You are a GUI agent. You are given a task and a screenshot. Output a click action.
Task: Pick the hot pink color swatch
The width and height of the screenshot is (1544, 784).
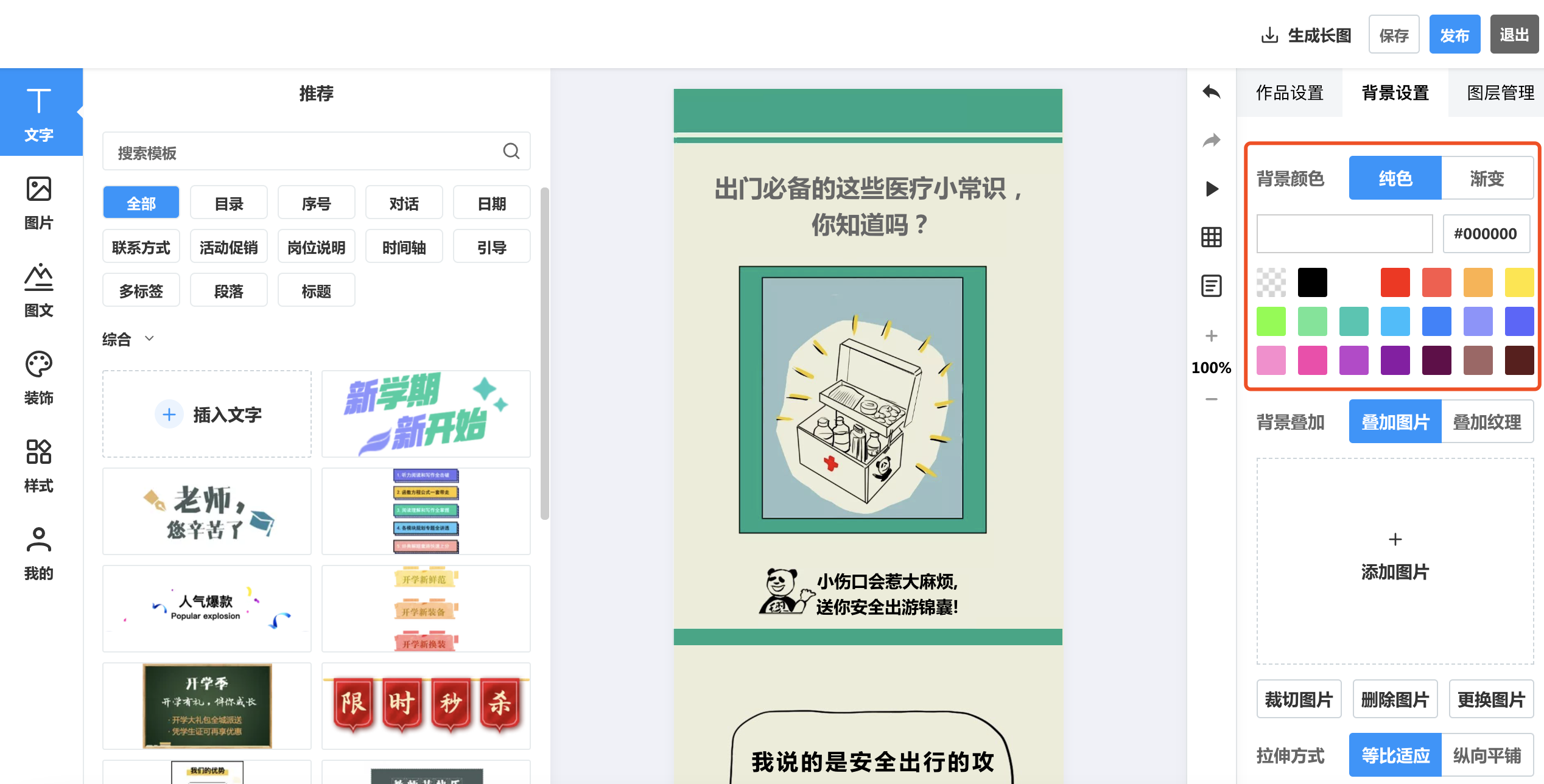tap(1313, 360)
